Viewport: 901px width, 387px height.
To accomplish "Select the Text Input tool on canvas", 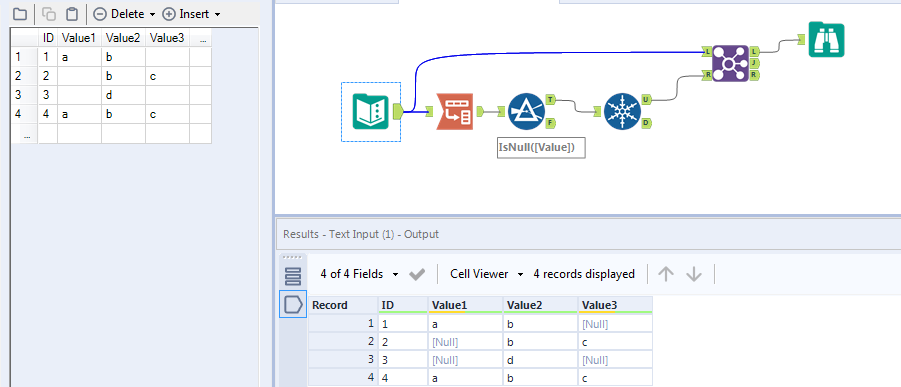I will [x=371, y=112].
